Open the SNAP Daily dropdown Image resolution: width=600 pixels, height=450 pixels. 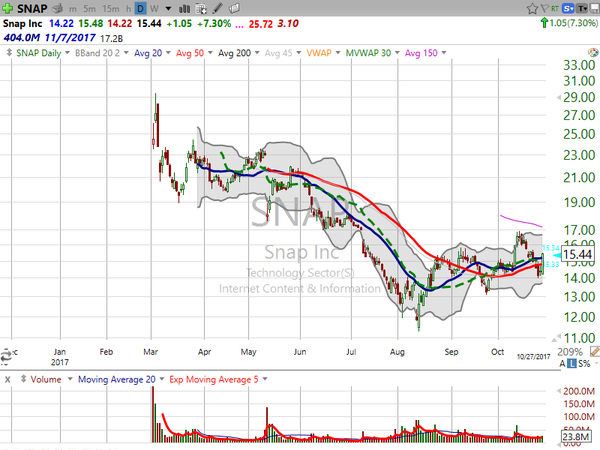pyautogui.click(x=67, y=52)
